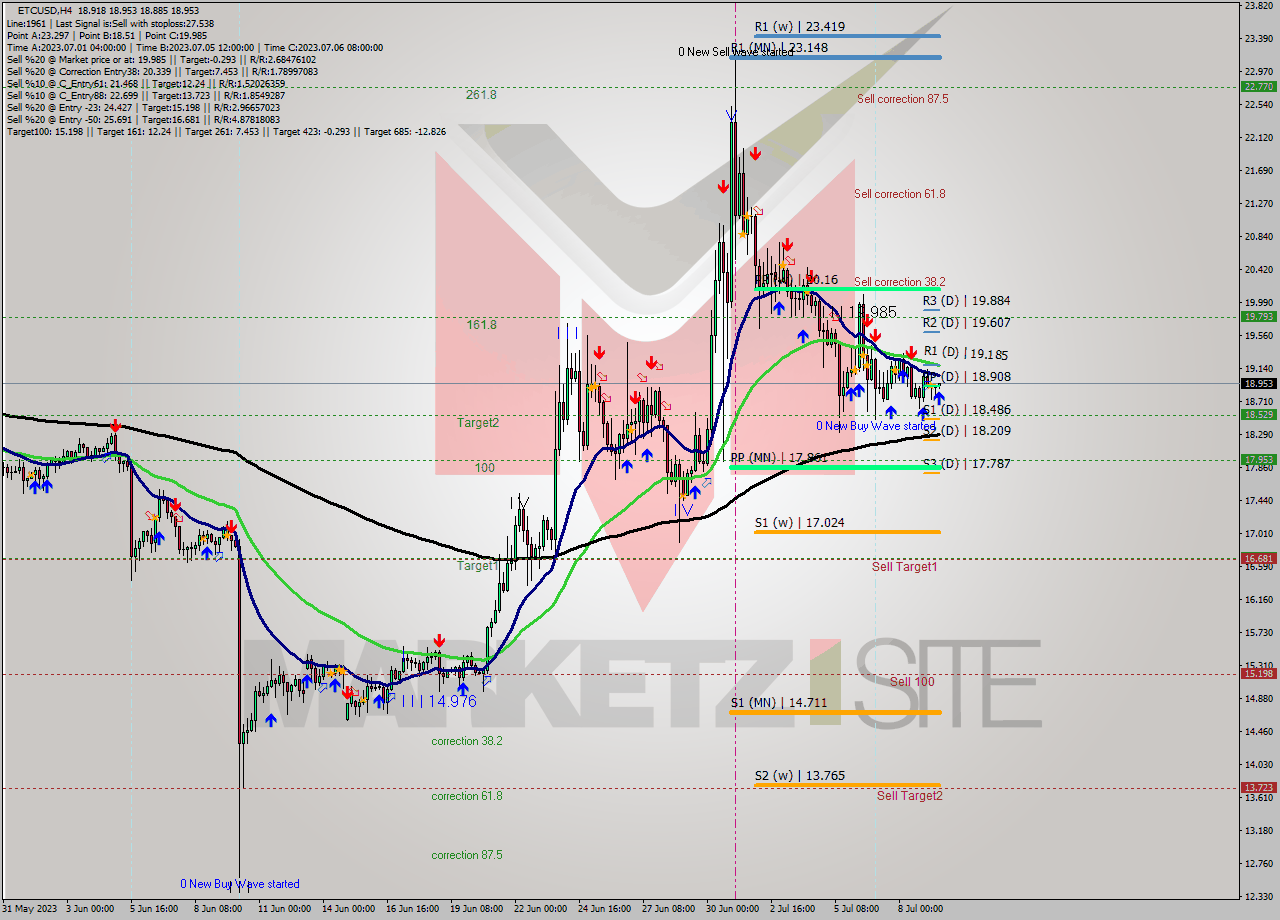The width and height of the screenshot is (1280, 920).
Task: Click the 23.820 price scale value
Action: 1258,6
